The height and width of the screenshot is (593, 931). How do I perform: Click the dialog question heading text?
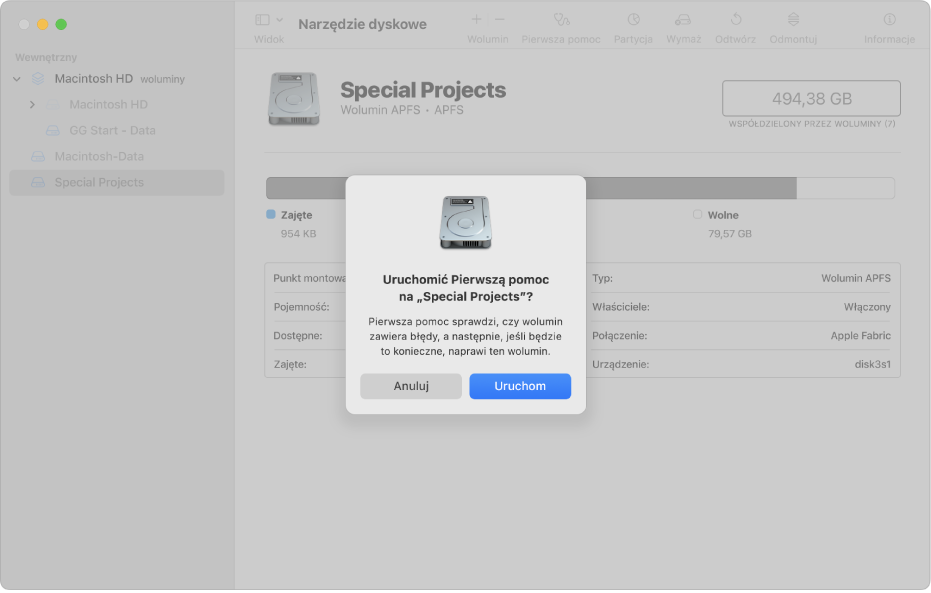point(466,288)
